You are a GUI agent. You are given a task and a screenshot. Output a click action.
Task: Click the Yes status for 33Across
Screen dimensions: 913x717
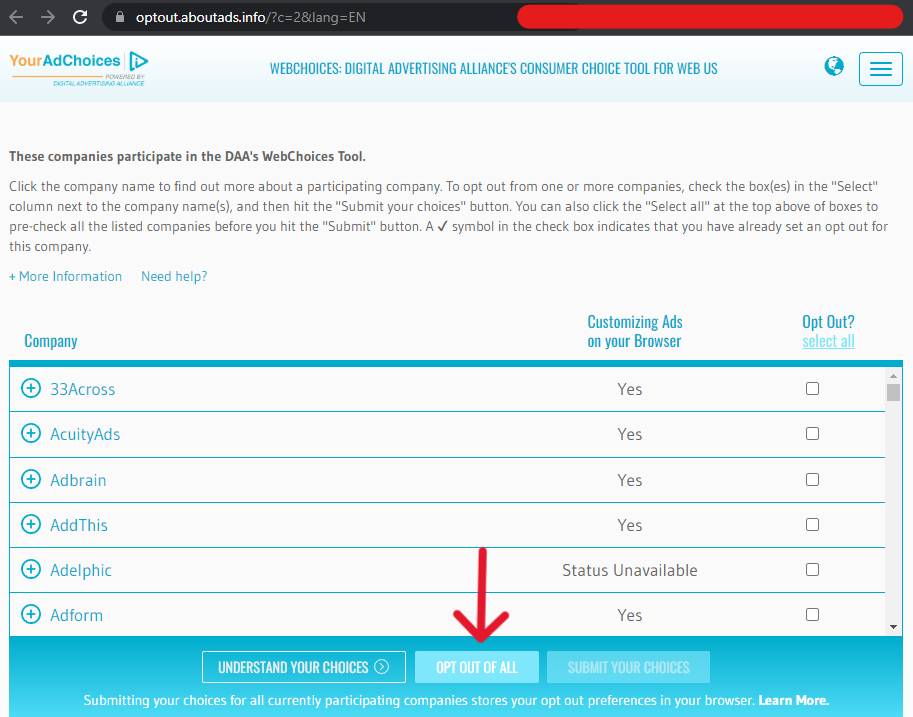pos(629,389)
